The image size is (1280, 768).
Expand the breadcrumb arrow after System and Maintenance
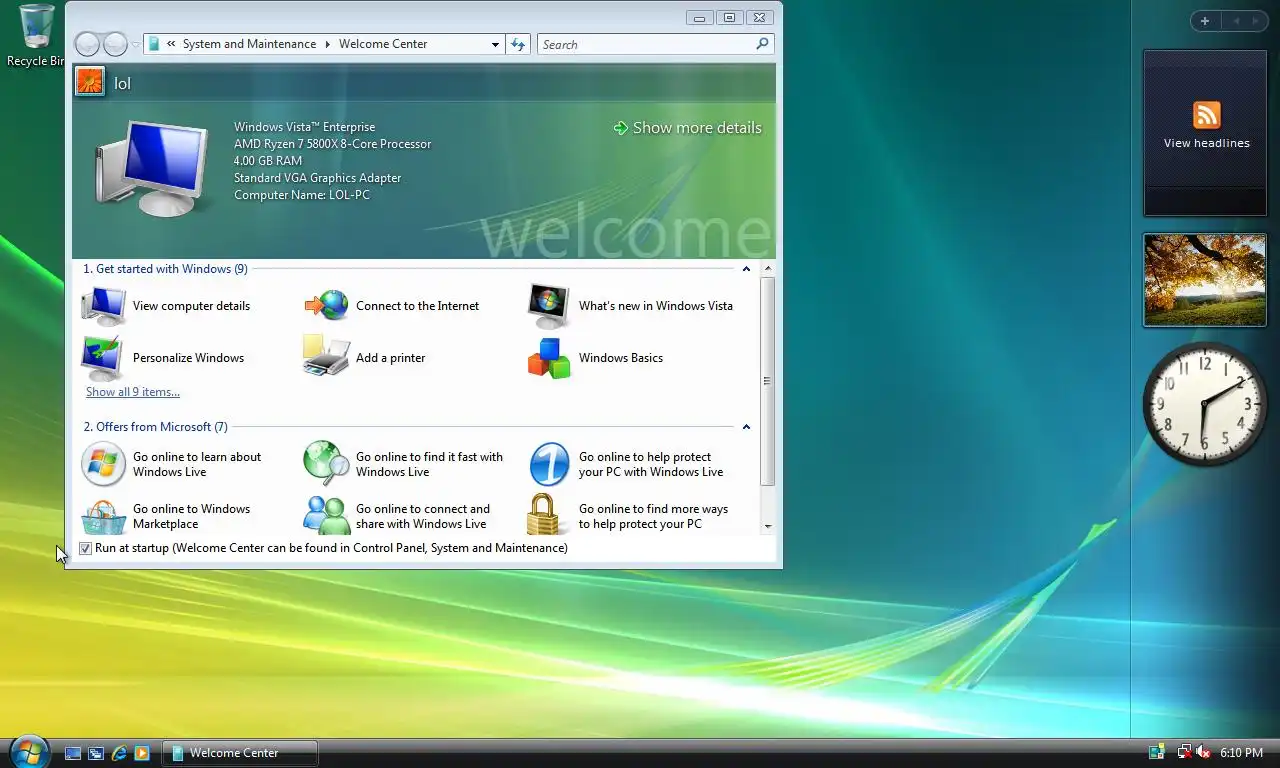(327, 44)
